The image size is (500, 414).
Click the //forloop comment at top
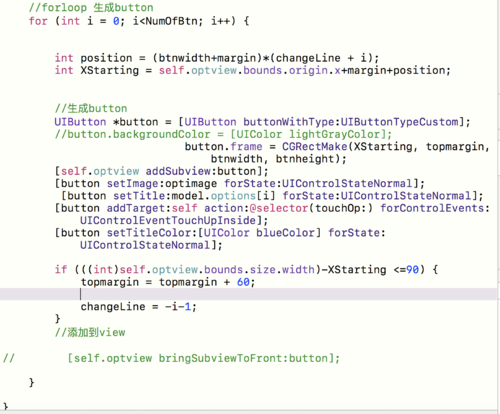[x=91, y=7]
